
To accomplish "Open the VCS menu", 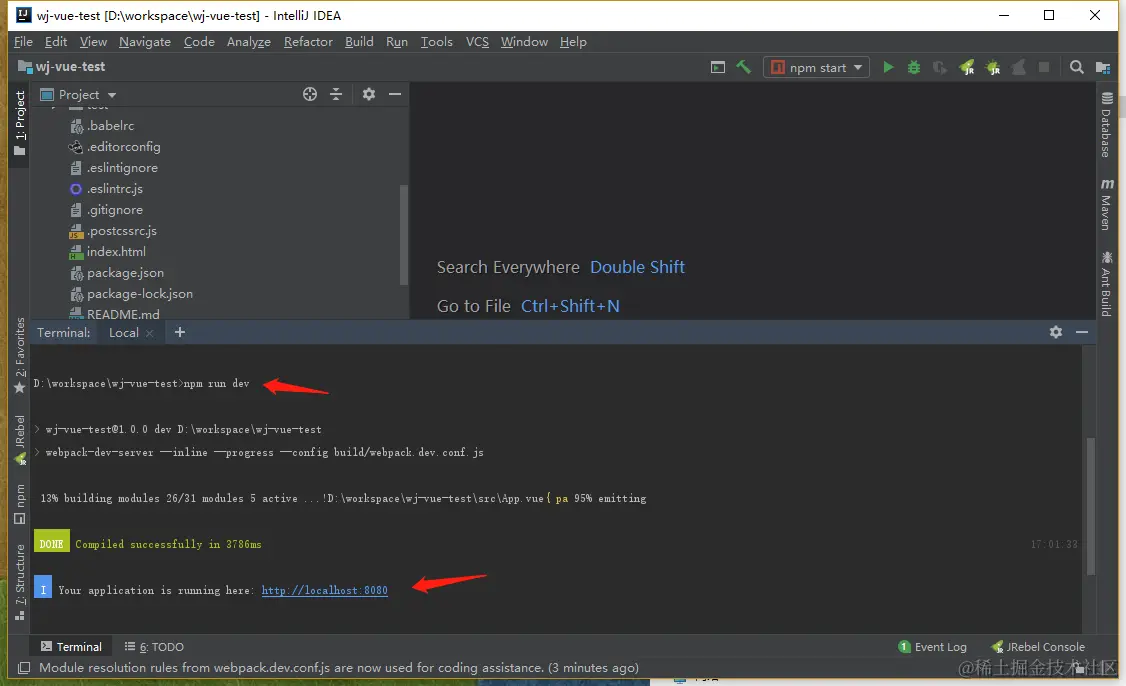I will coord(477,42).
